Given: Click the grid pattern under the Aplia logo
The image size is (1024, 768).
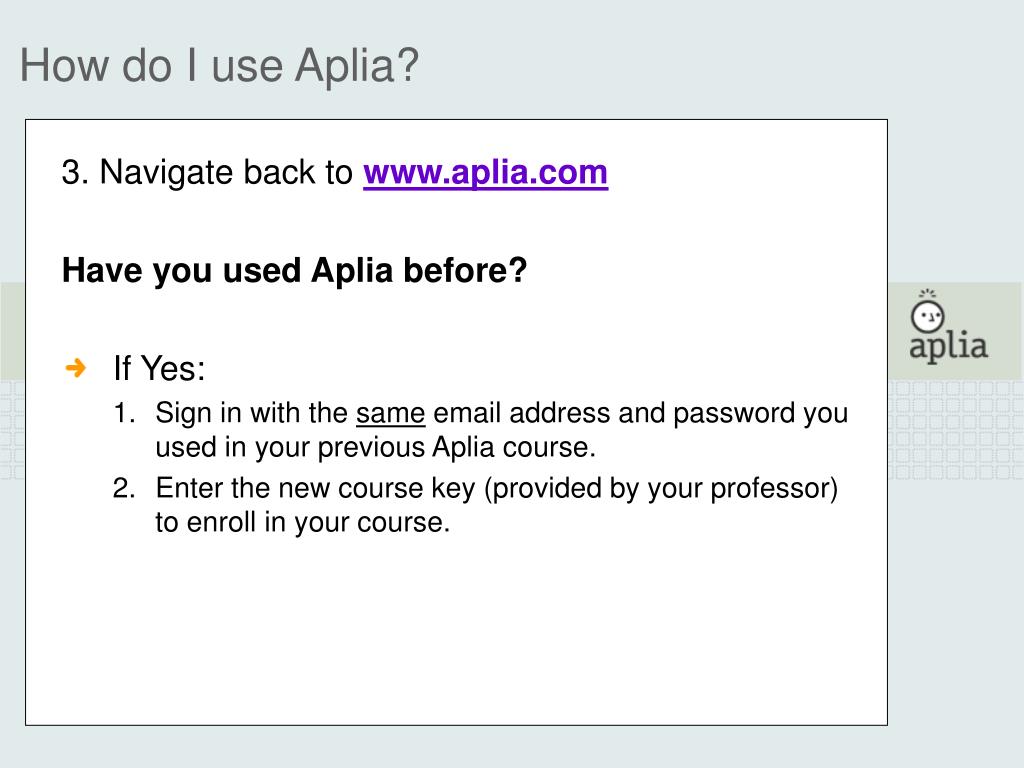Looking at the screenshot, I should pyautogui.click(x=955, y=430).
